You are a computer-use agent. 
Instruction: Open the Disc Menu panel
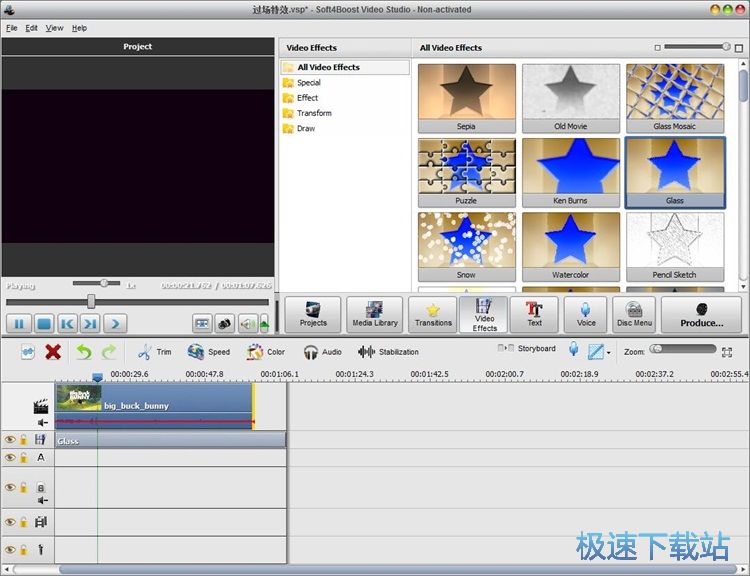coord(634,314)
